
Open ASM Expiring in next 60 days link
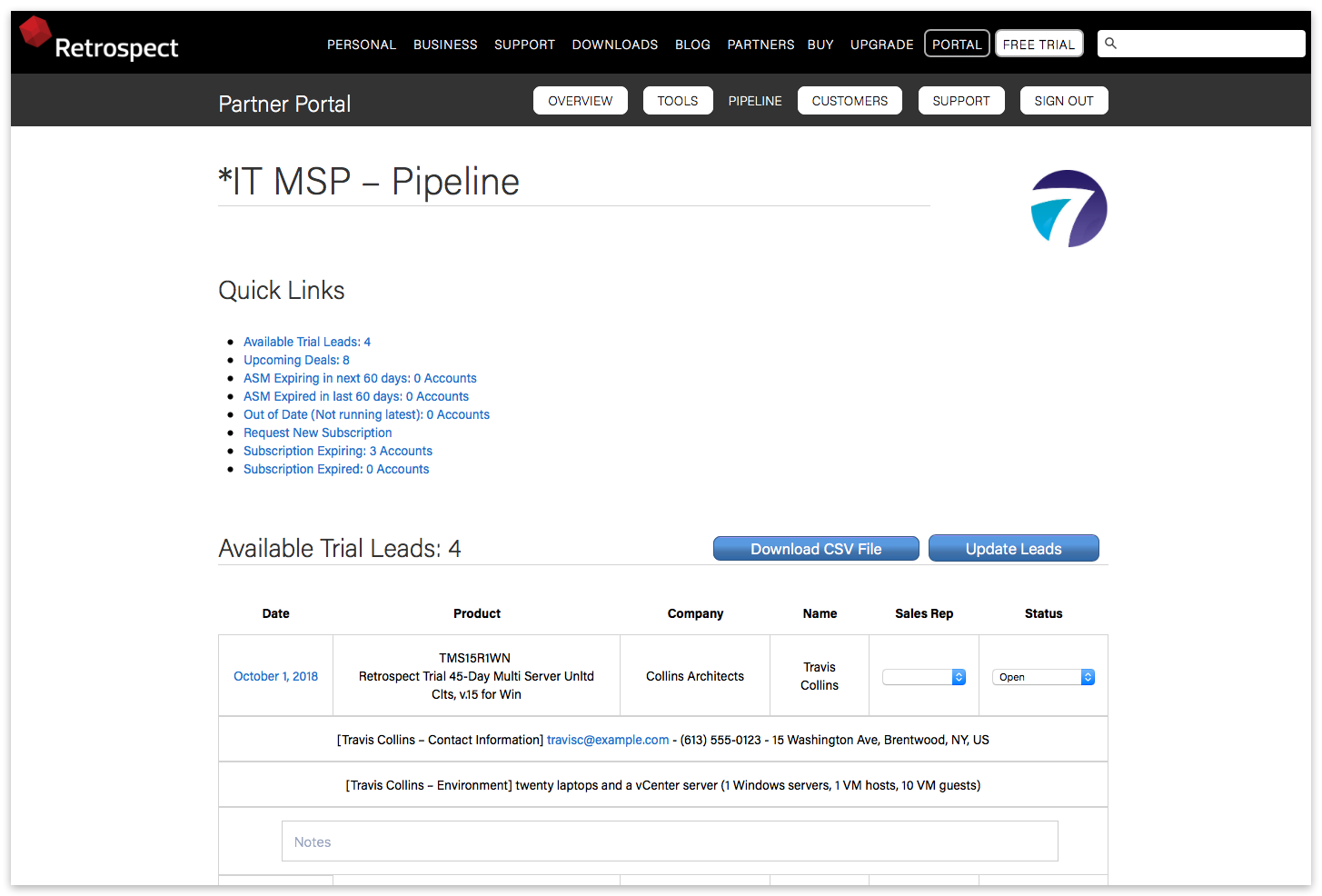pyautogui.click(x=360, y=378)
